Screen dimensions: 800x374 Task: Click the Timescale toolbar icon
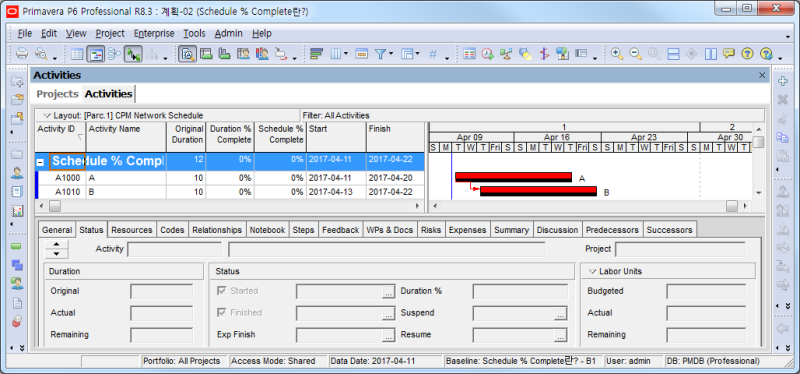(x=362, y=54)
